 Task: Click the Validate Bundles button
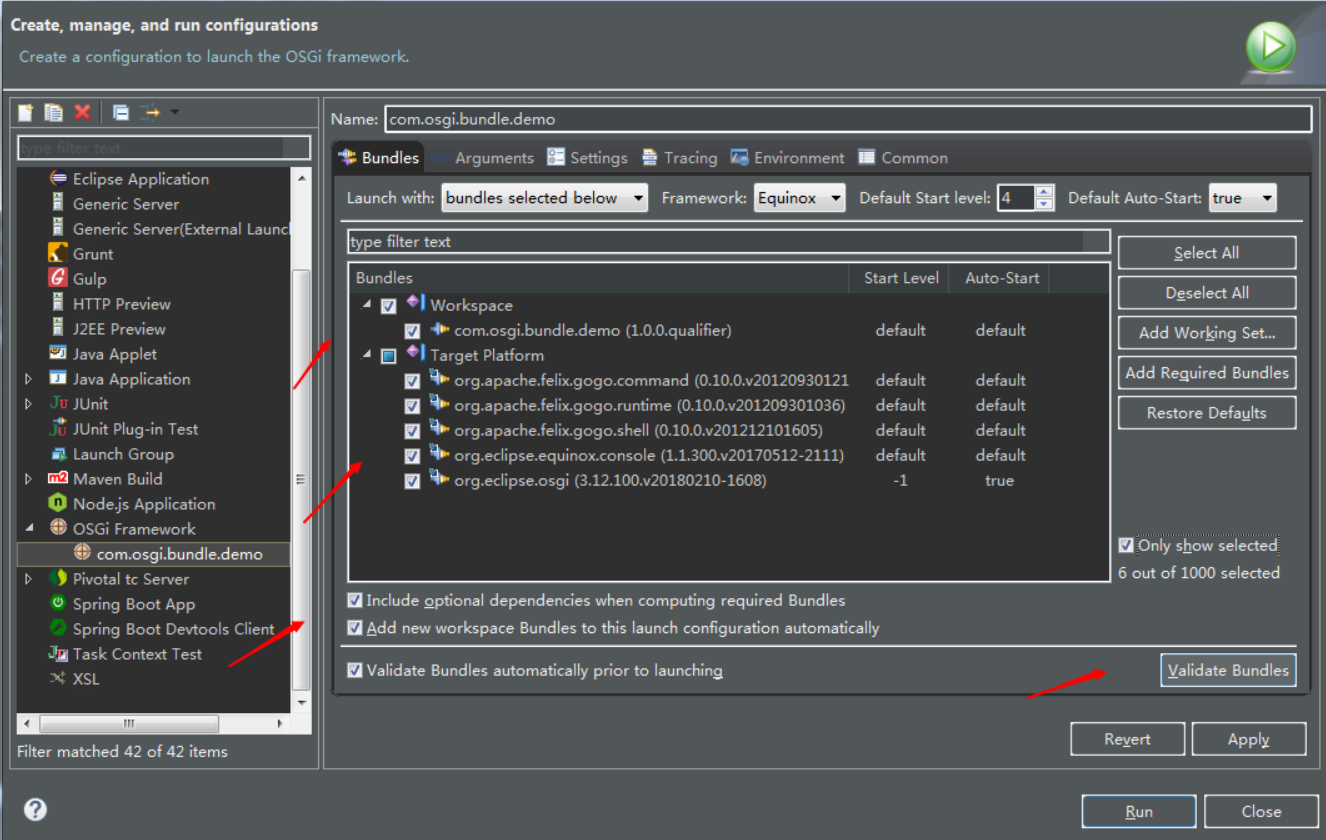click(1228, 670)
